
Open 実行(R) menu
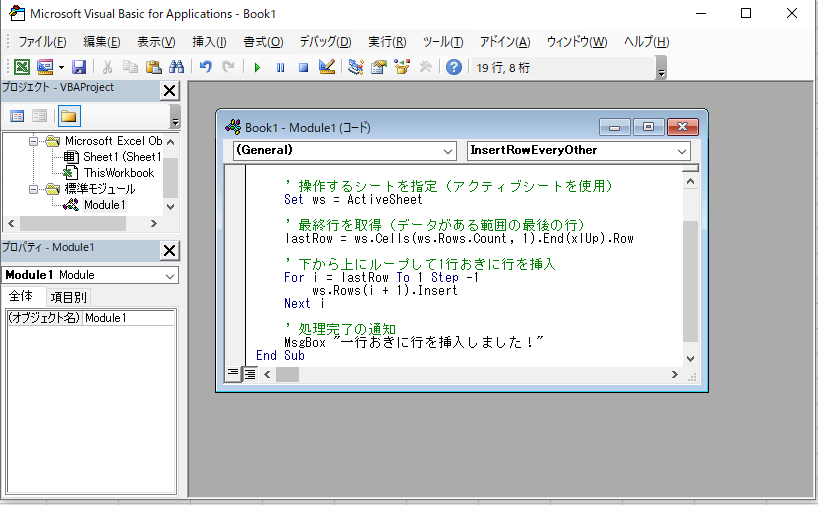click(387, 42)
